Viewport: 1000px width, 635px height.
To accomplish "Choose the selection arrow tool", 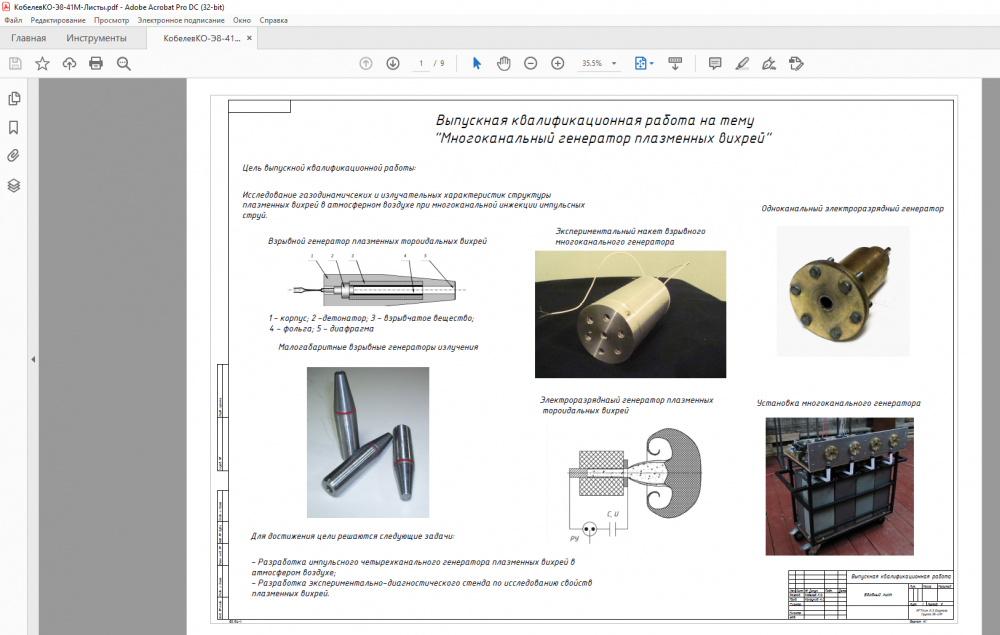I will coord(477,63).
